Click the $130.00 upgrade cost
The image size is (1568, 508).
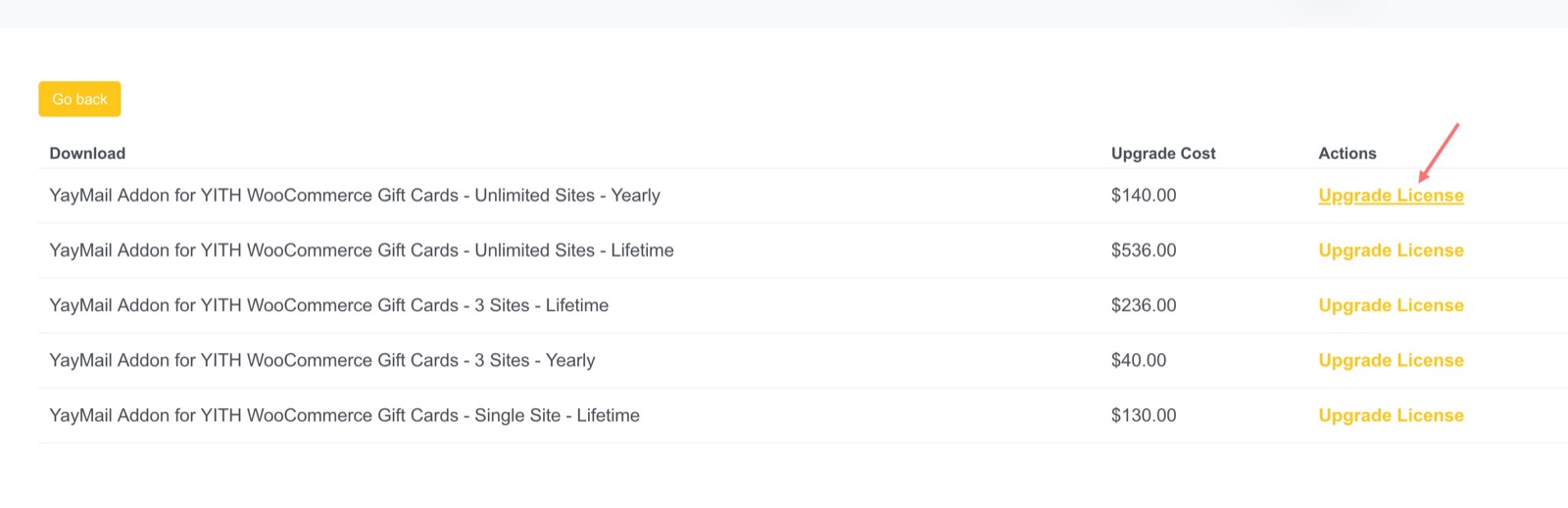(x=1144, y=415)
